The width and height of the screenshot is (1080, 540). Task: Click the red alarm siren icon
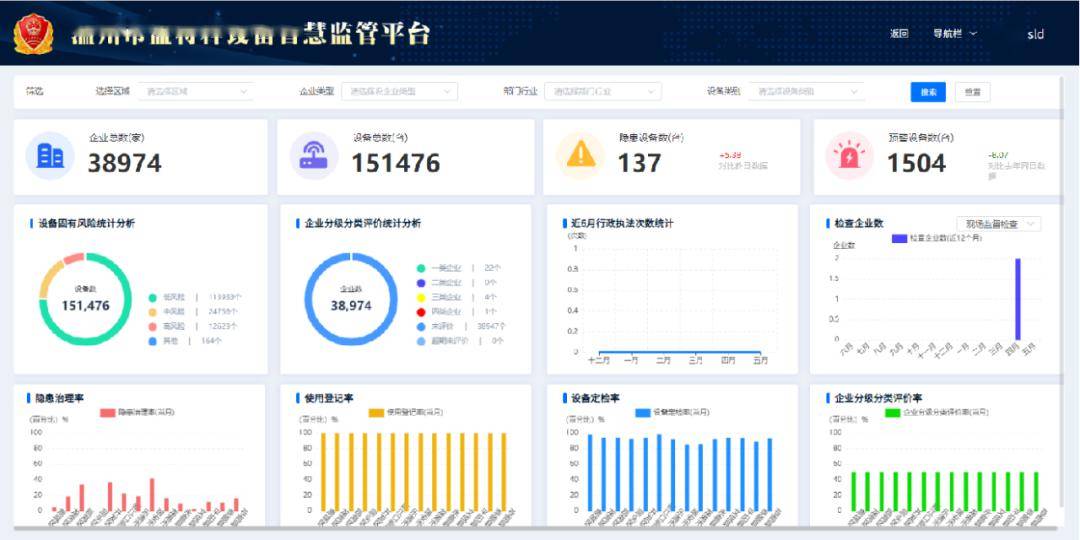849,155
